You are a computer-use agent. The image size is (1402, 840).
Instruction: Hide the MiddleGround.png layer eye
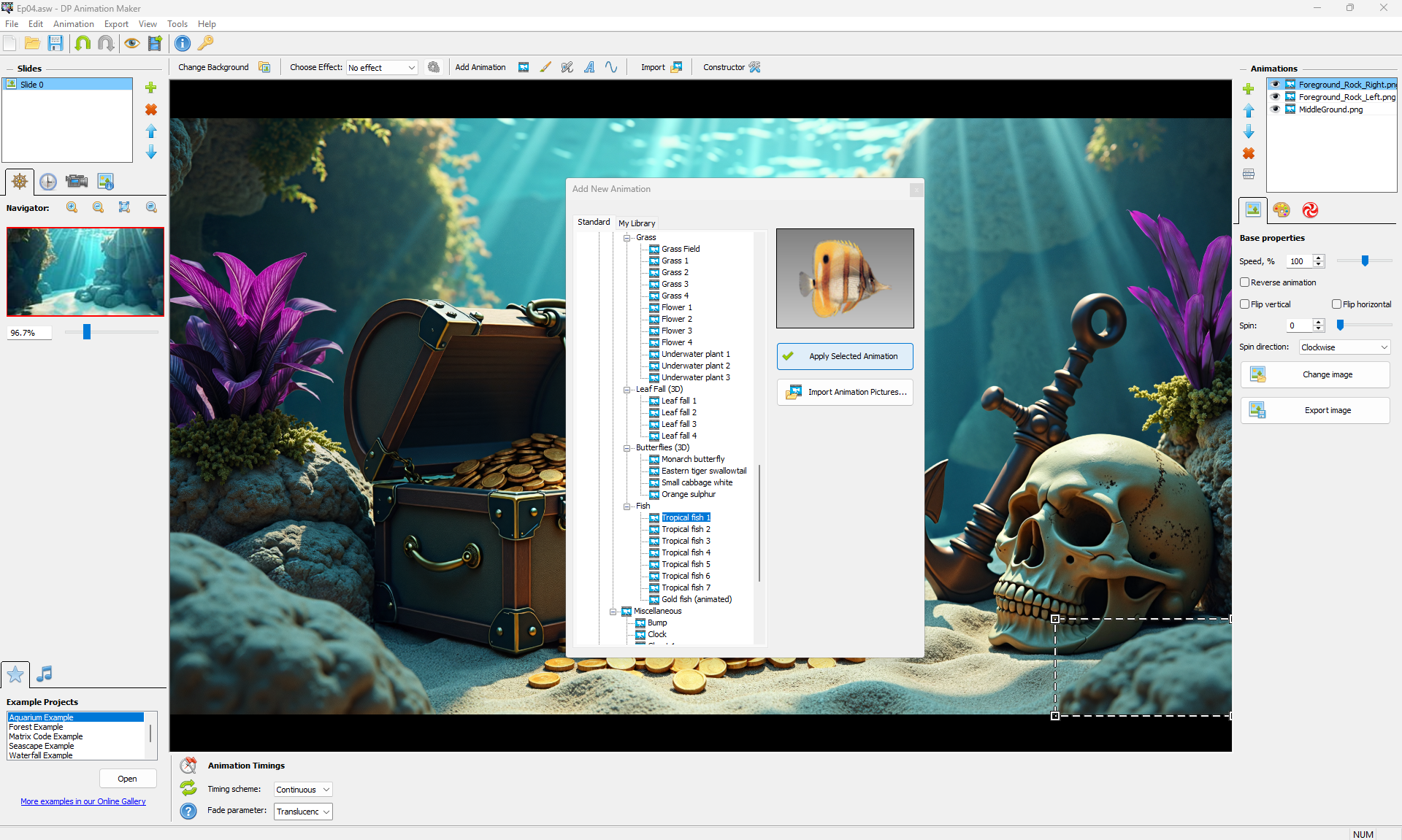tap(1276, 109)
